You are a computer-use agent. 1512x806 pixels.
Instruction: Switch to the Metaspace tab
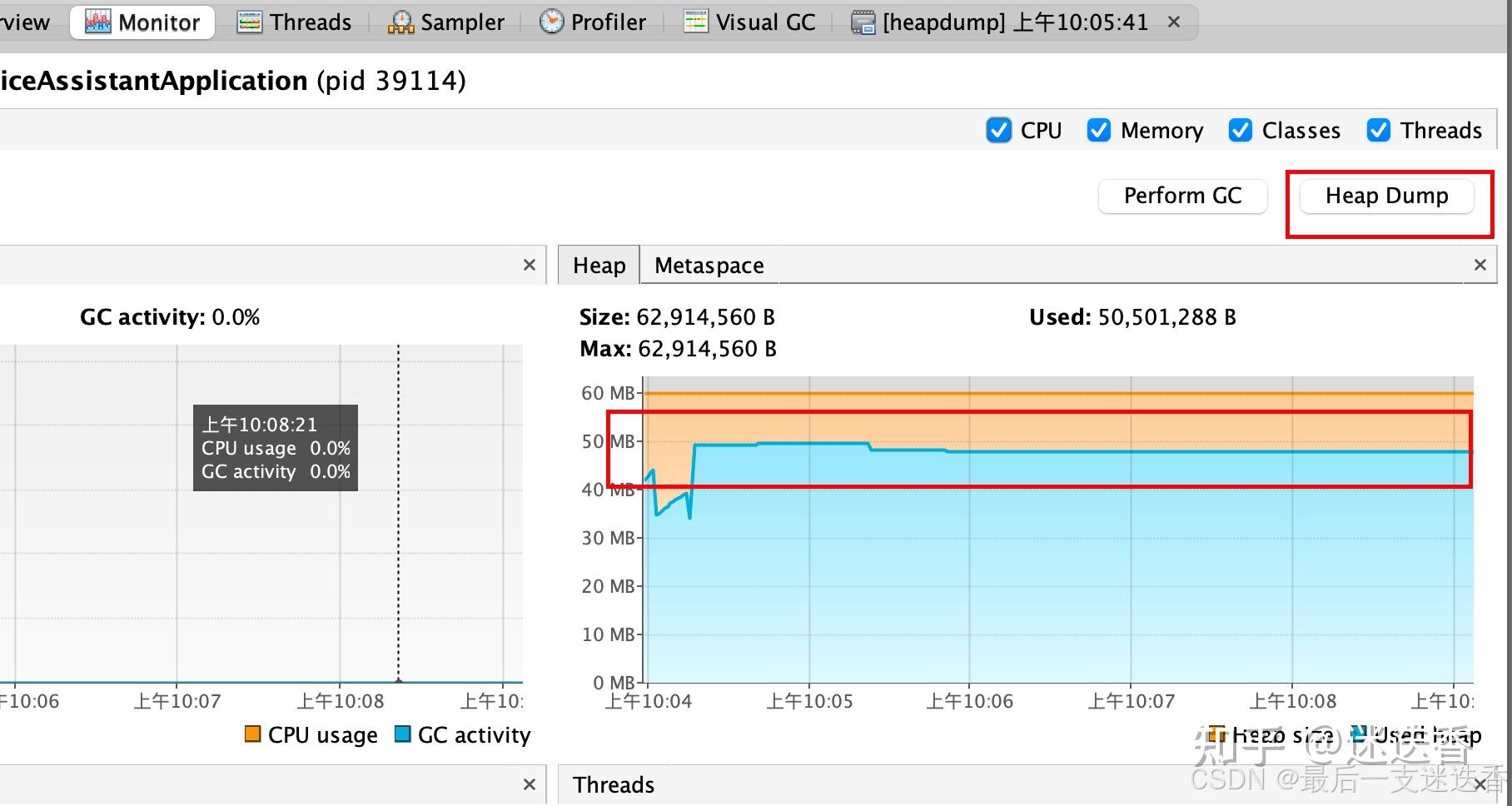709,265
